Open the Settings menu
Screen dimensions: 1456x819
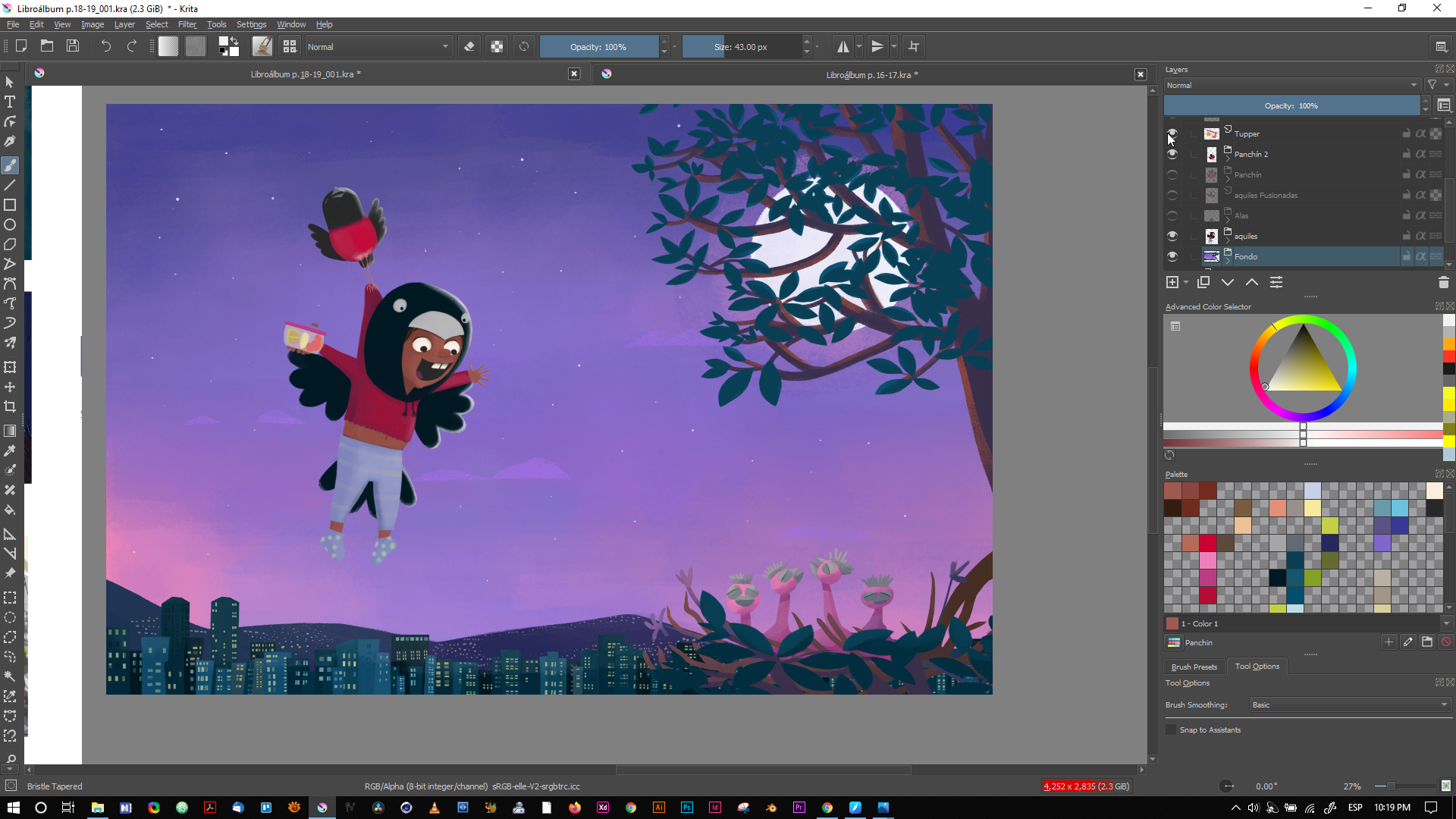coord(251,24)
